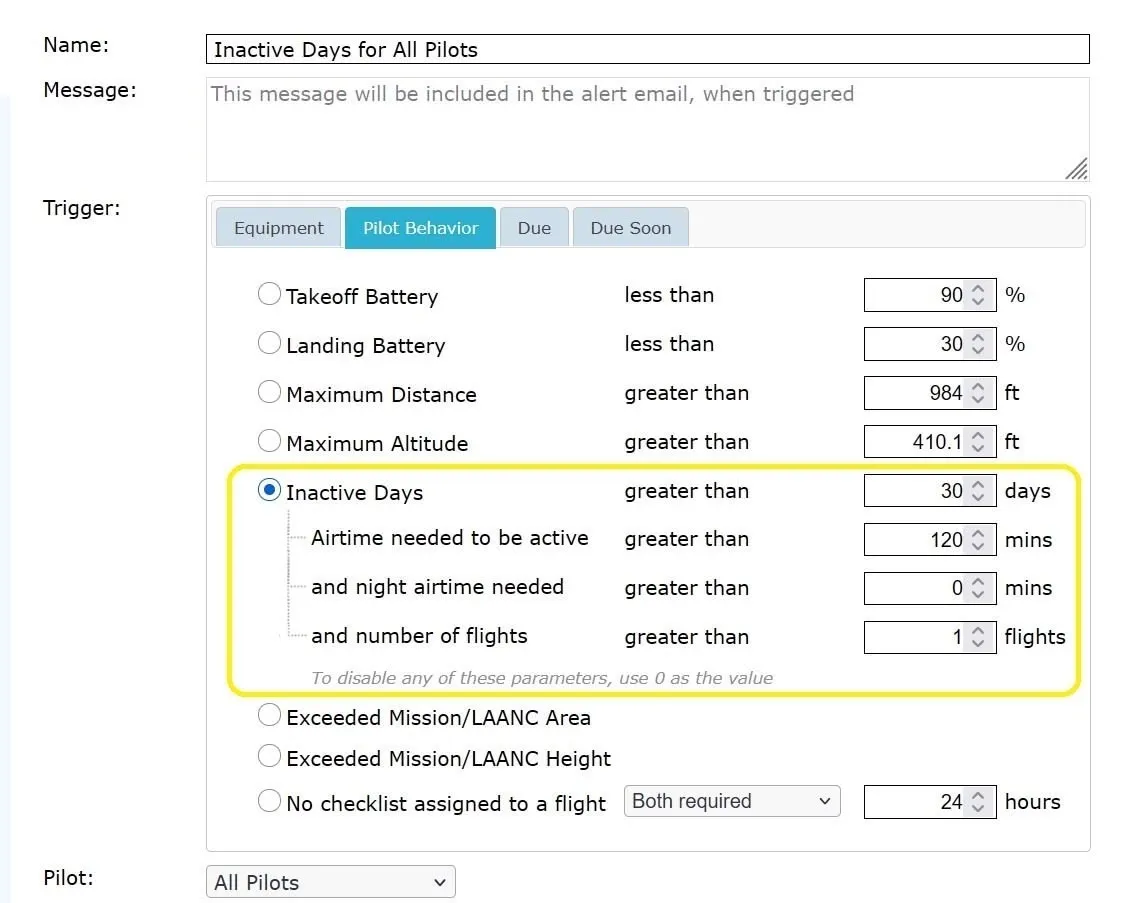The width and height of the screenshot is (1134, 903).
Task: Click the Maximum Altitude feet value field
Action: (x=930, y=442)
